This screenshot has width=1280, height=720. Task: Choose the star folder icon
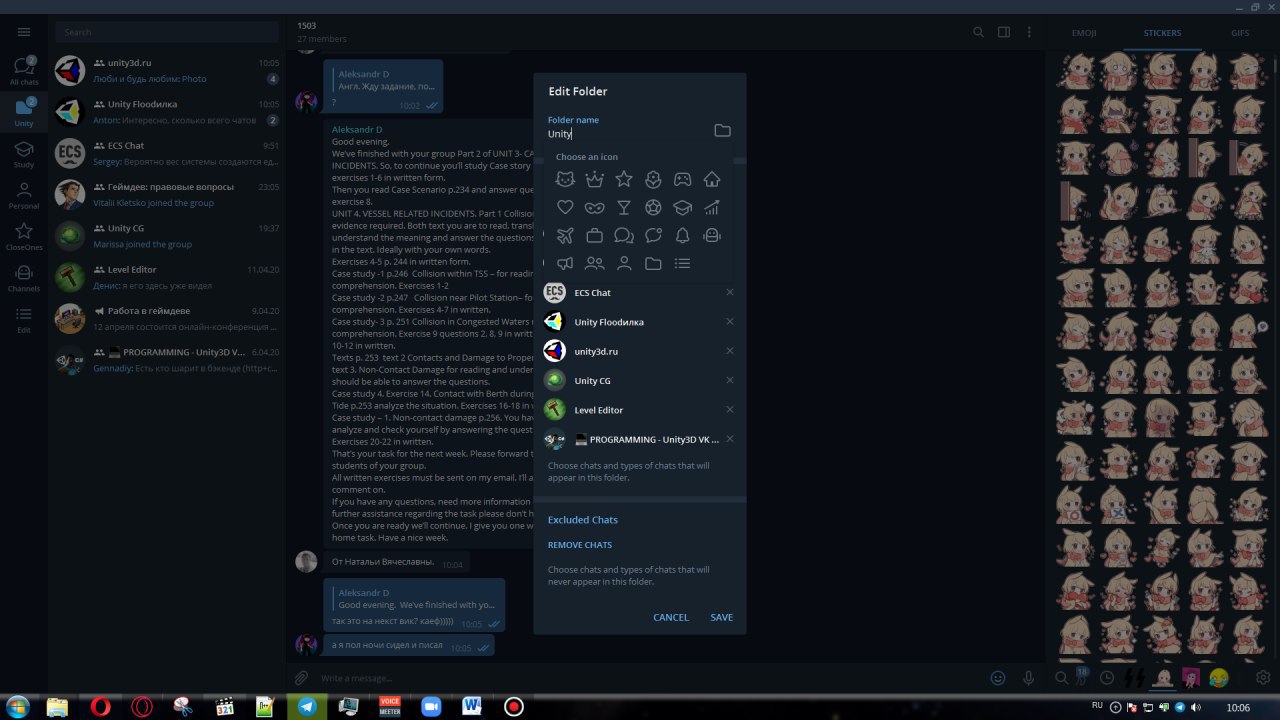point(624,179)
